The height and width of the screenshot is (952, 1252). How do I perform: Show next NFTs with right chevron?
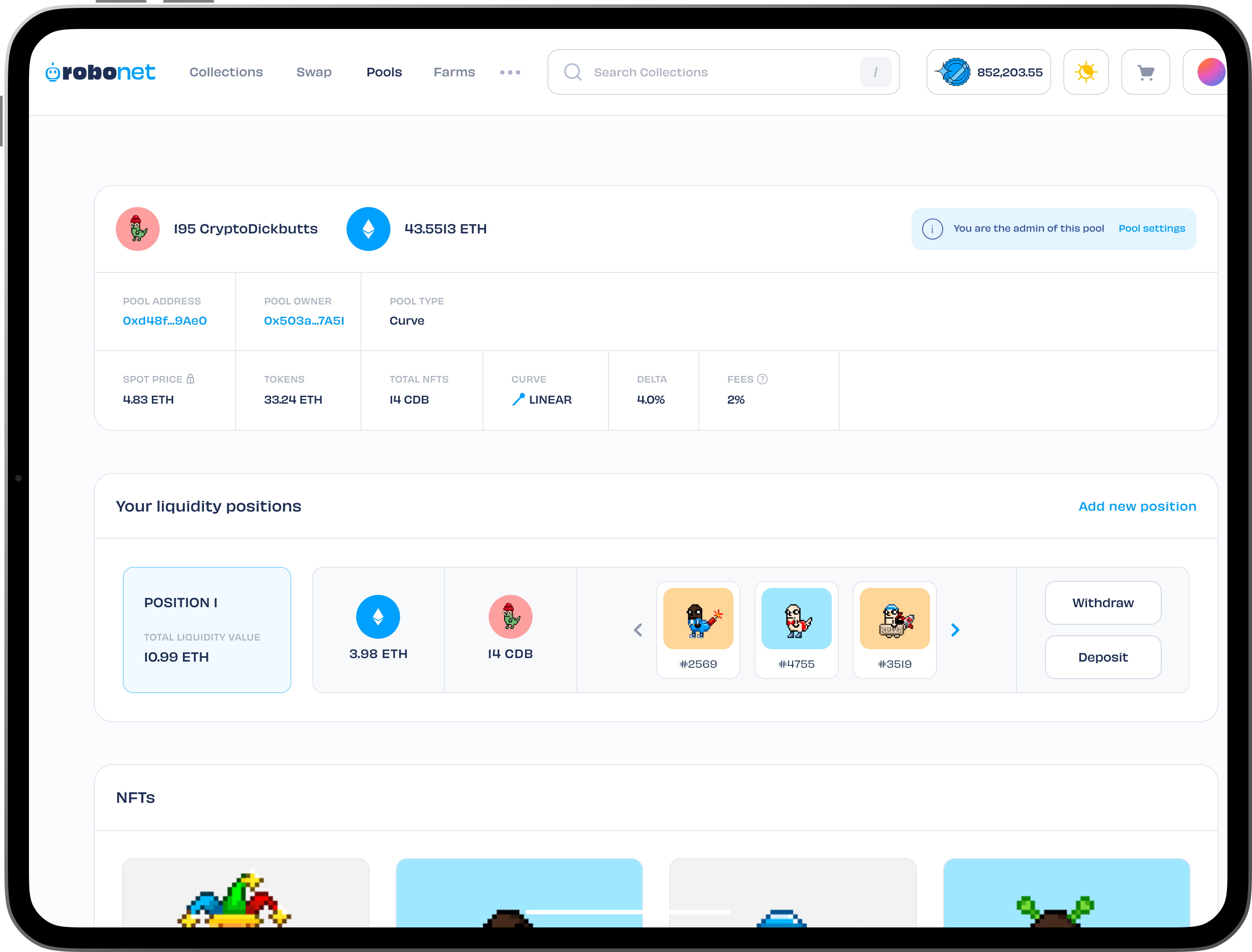[955, 630]
